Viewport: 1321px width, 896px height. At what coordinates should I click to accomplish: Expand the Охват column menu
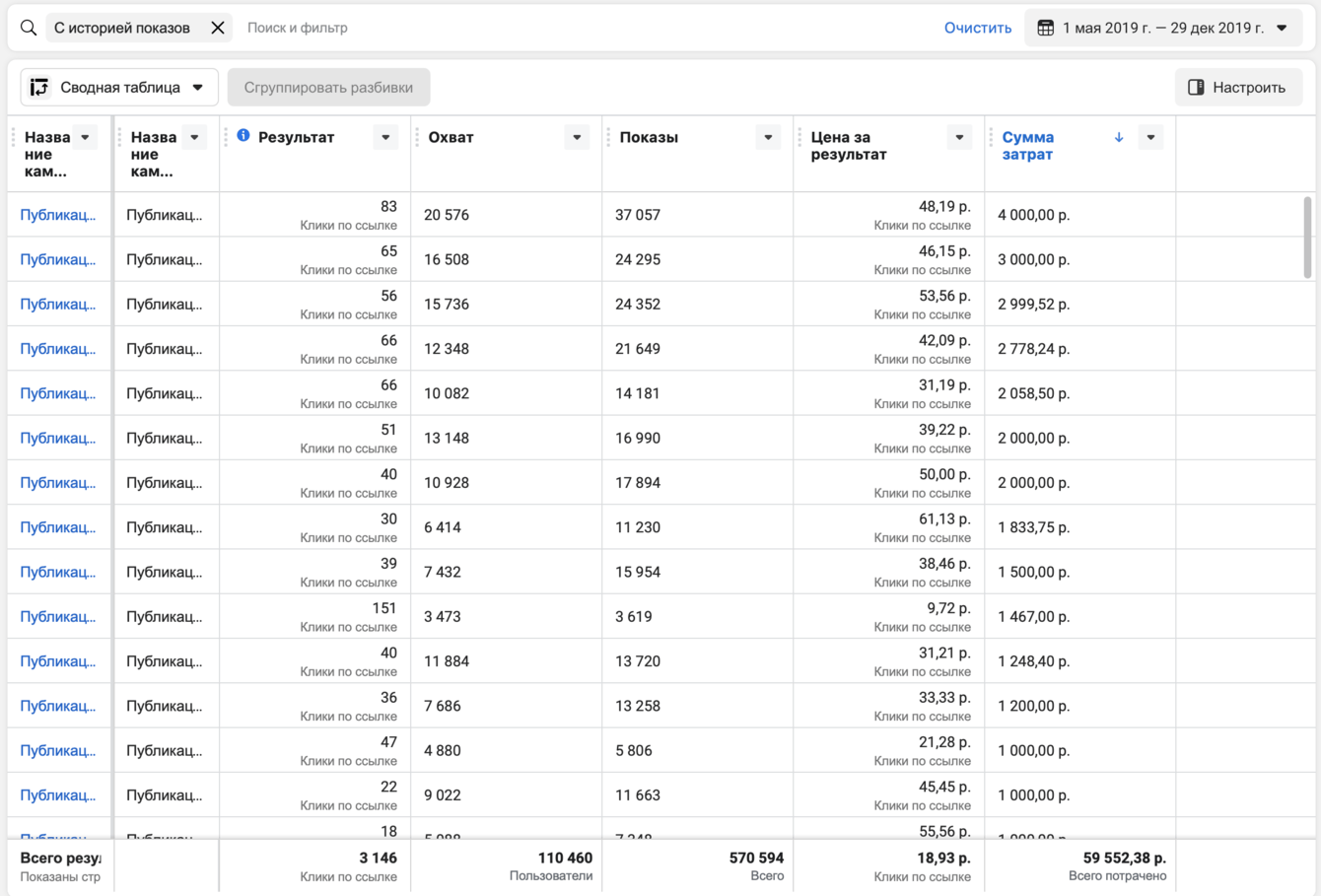click(x=577, y=137)
